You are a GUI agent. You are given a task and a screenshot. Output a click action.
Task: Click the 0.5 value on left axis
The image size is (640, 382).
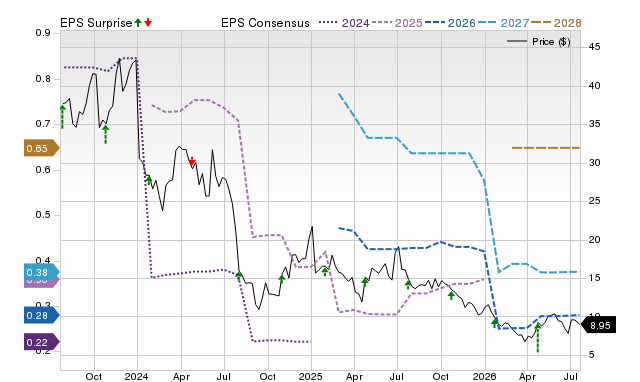click(43, 215)
